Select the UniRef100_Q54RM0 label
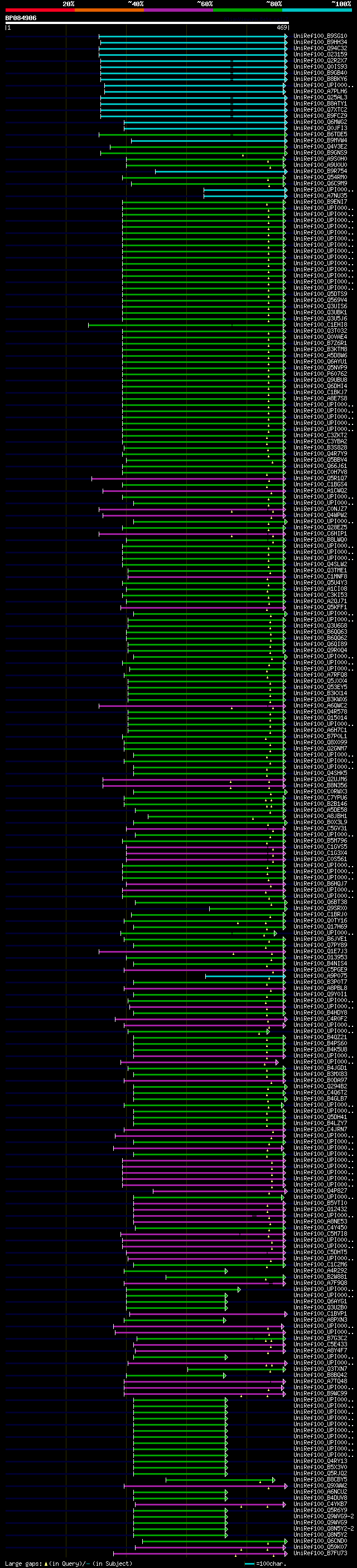Screen dimensions: 357x1568 pos(320,177)
